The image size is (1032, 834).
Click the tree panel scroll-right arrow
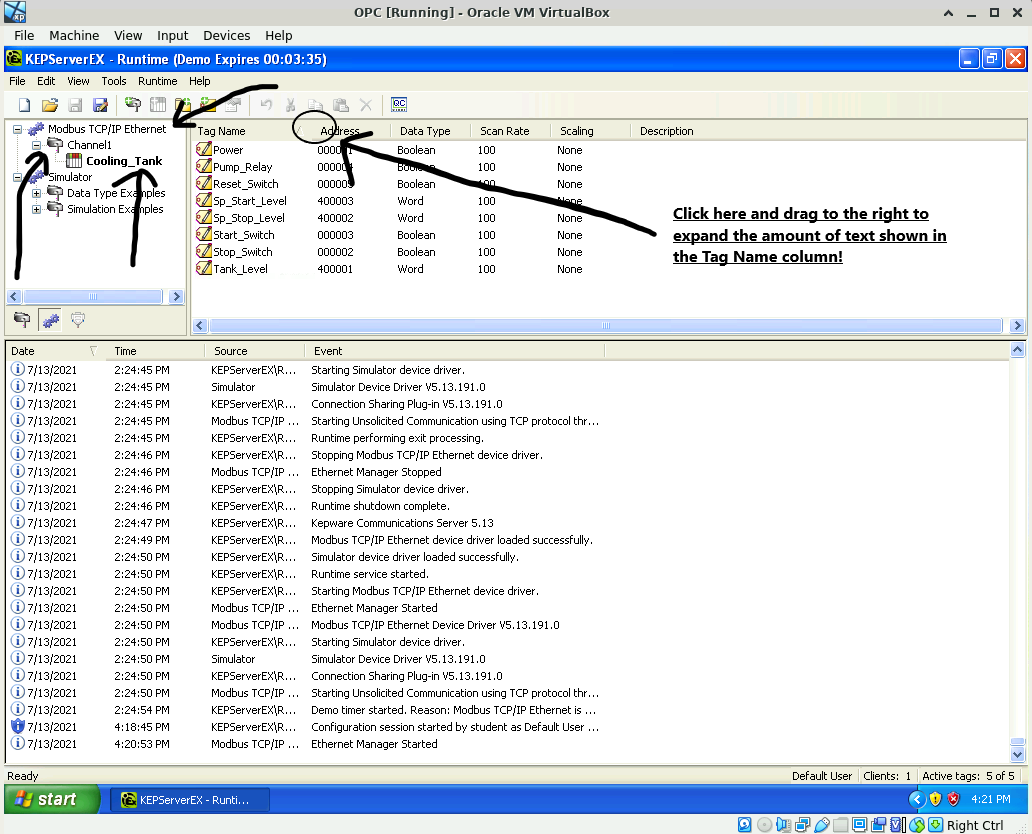(x=176, y=296)
